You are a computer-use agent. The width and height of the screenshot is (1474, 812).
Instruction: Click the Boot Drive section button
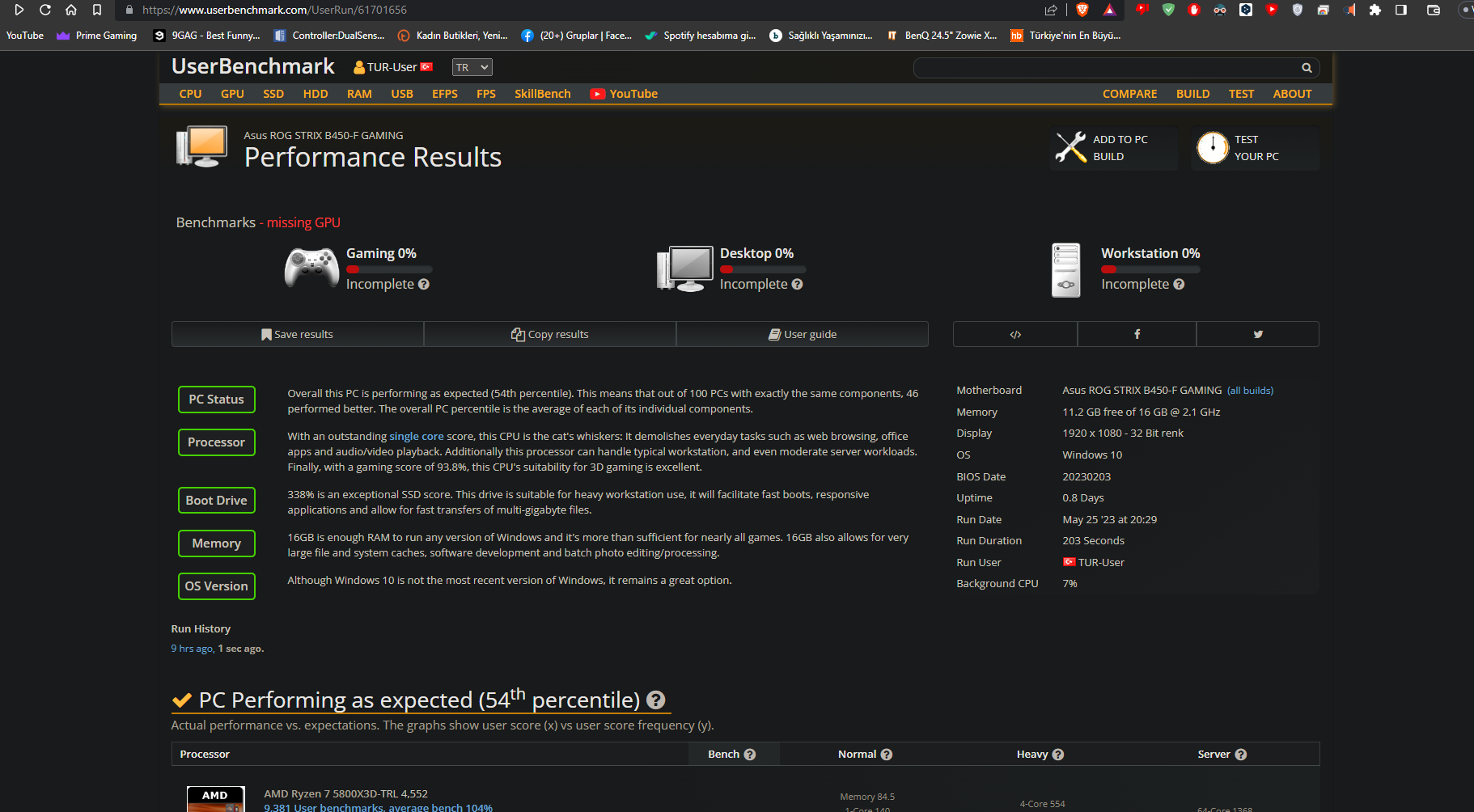click(217, 501)
